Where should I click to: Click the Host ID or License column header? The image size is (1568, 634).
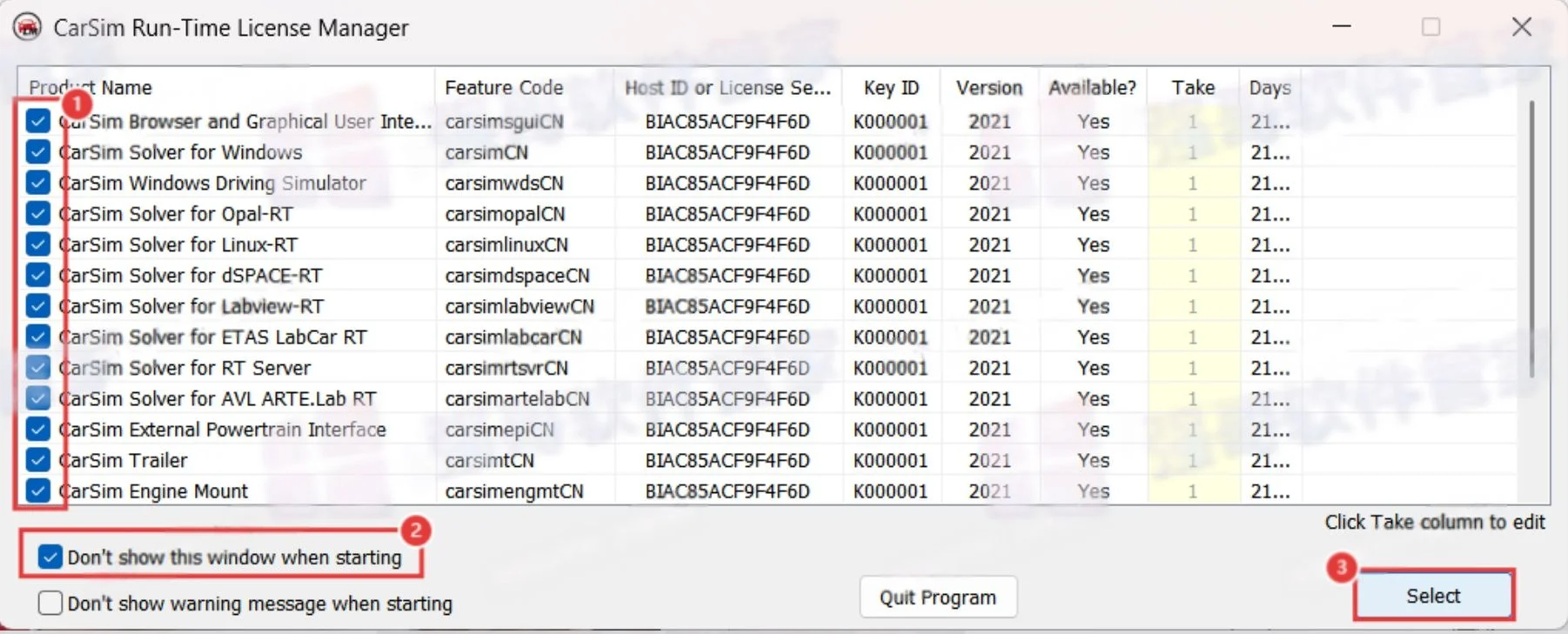[x=728, y=87]
